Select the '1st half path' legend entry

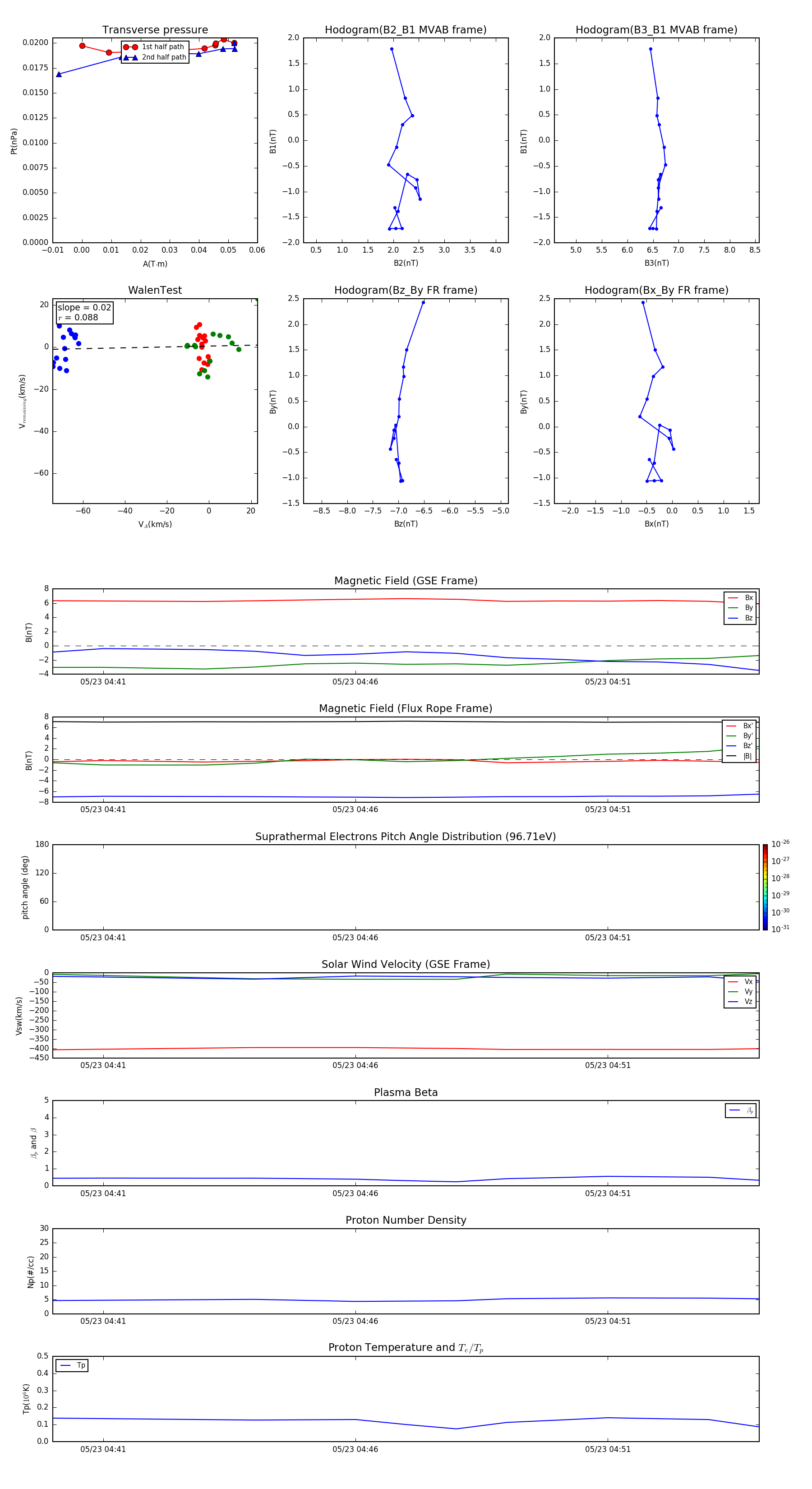[154, 47]
